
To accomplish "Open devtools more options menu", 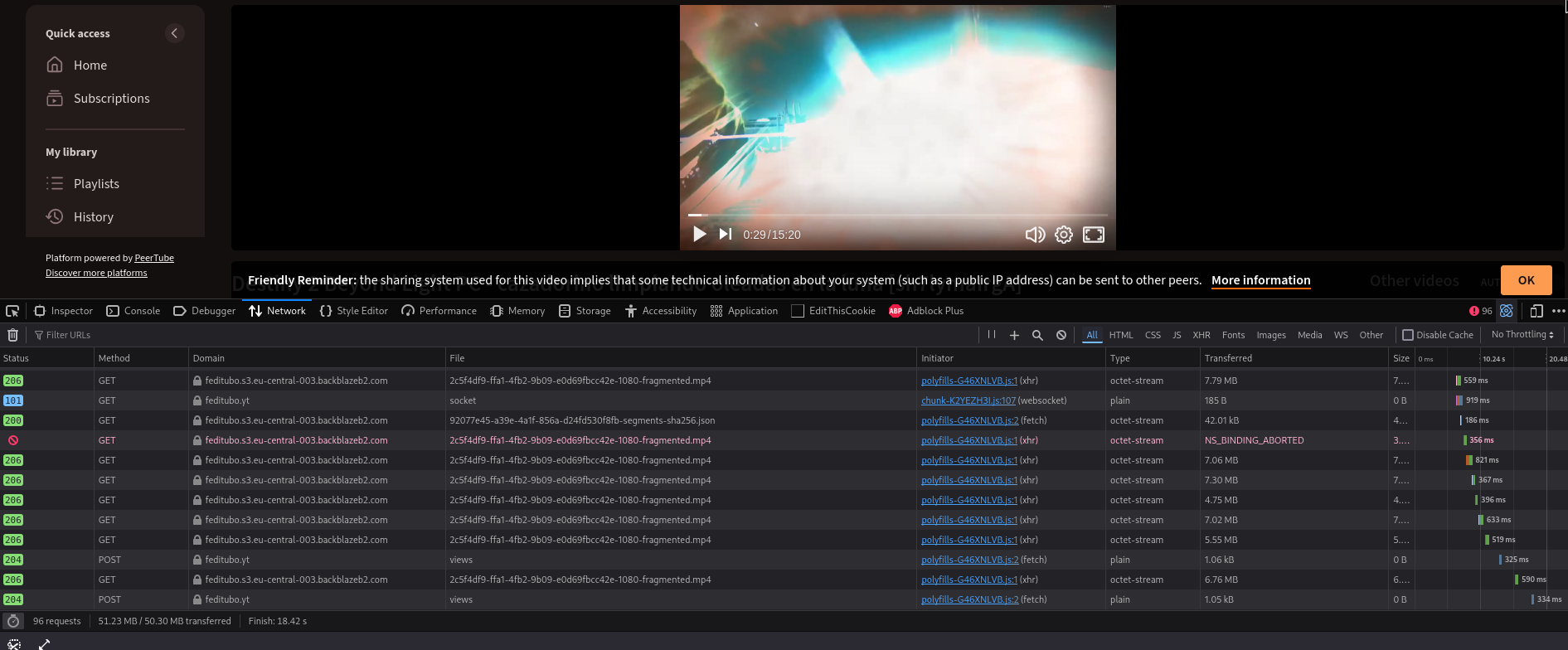I will (x=1558, y=311).
